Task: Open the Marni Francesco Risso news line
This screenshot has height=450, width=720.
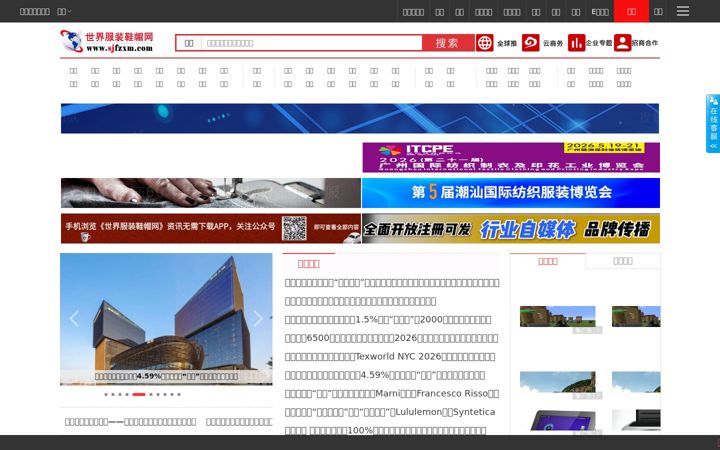Action: click(x=392, y=394)
